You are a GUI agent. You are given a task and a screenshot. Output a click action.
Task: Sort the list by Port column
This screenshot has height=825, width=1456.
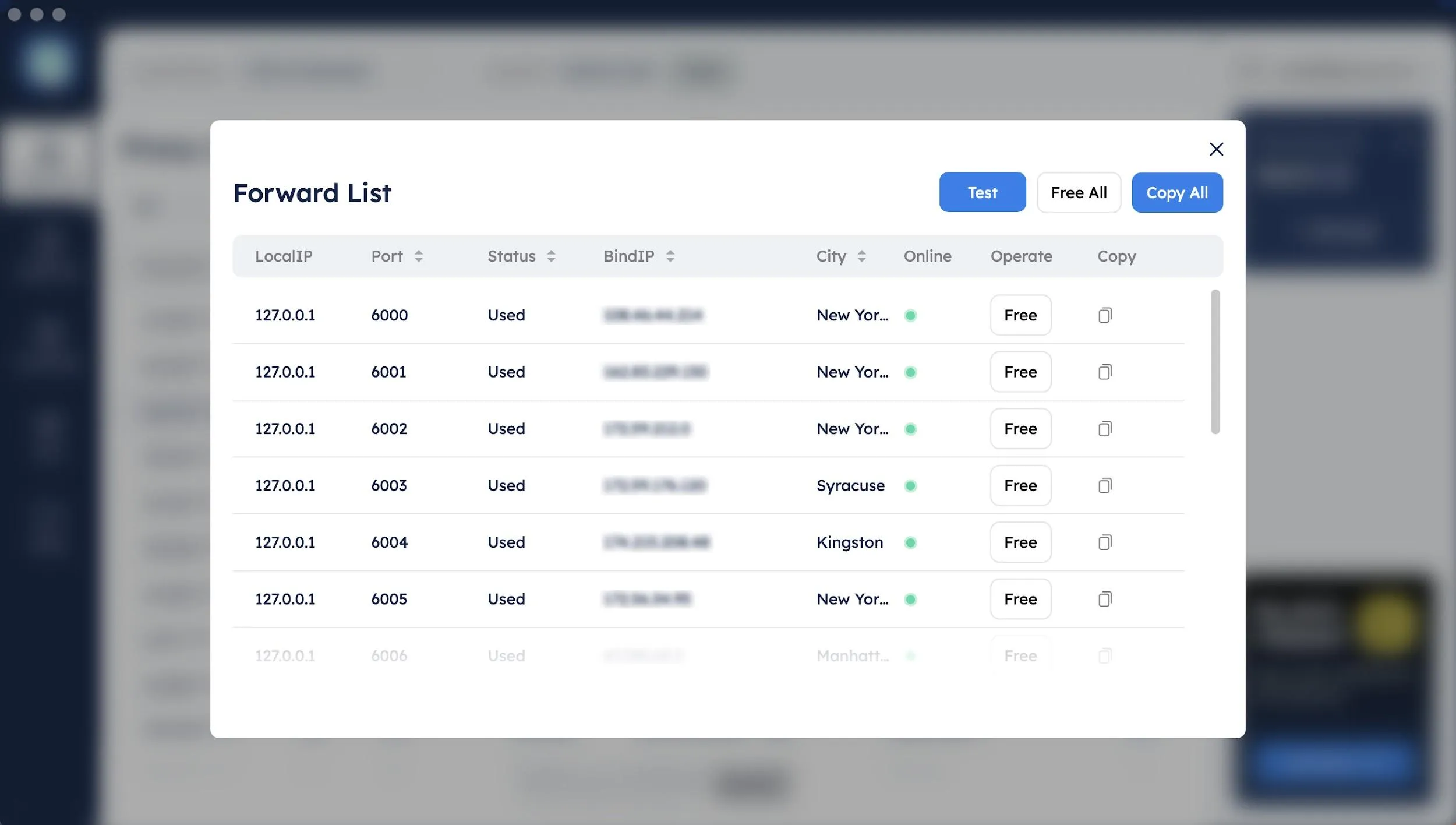418,256
